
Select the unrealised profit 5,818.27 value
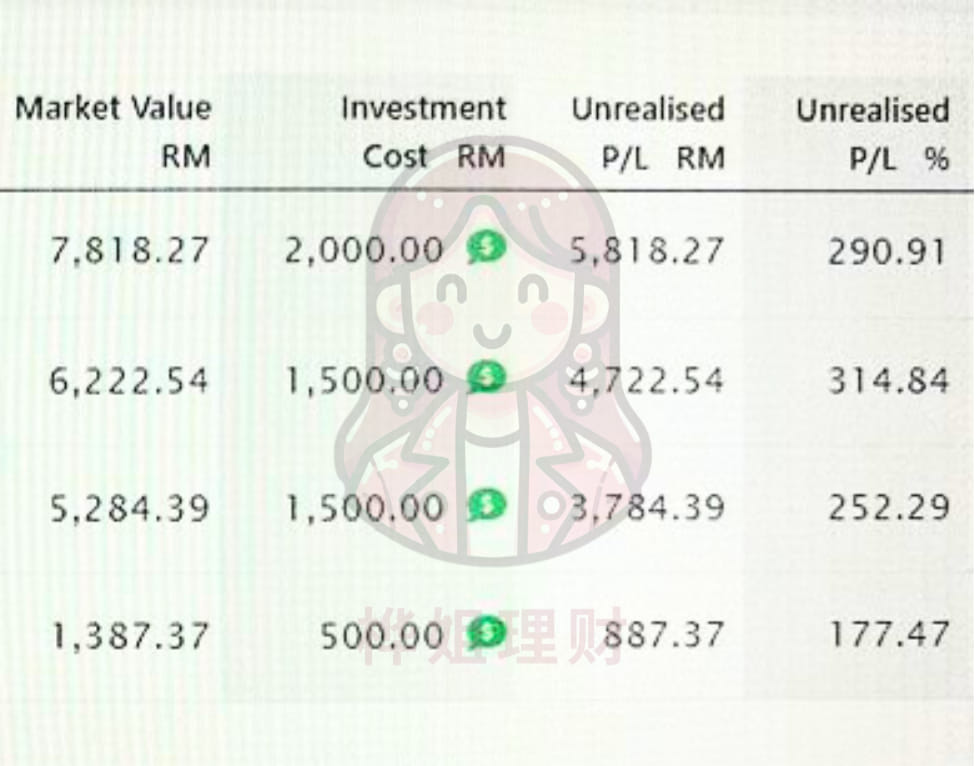(x=647, y=251)
